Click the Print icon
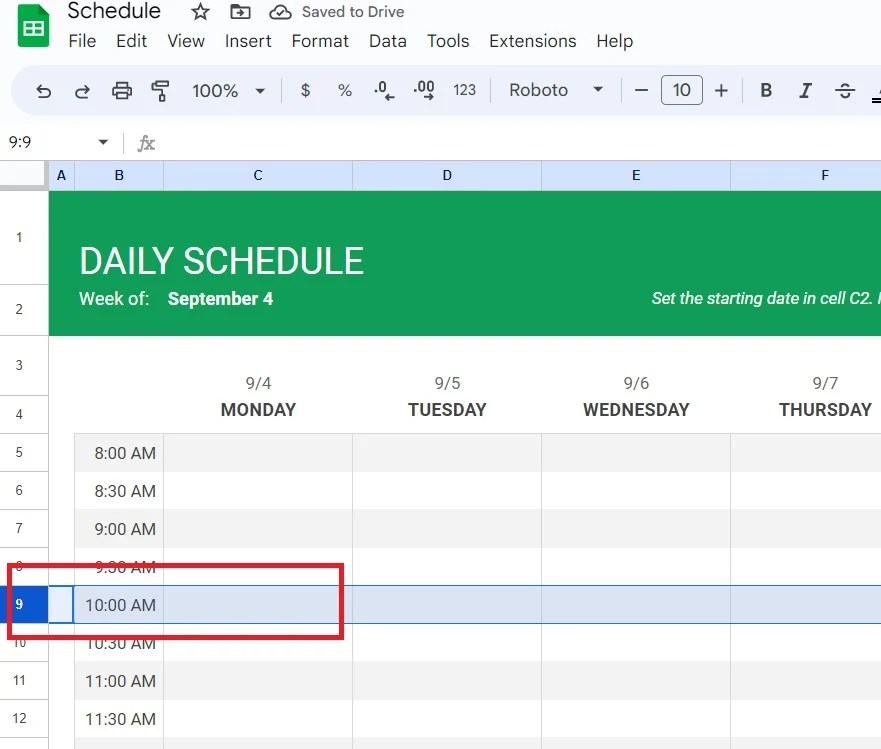 tap(121, 90)
